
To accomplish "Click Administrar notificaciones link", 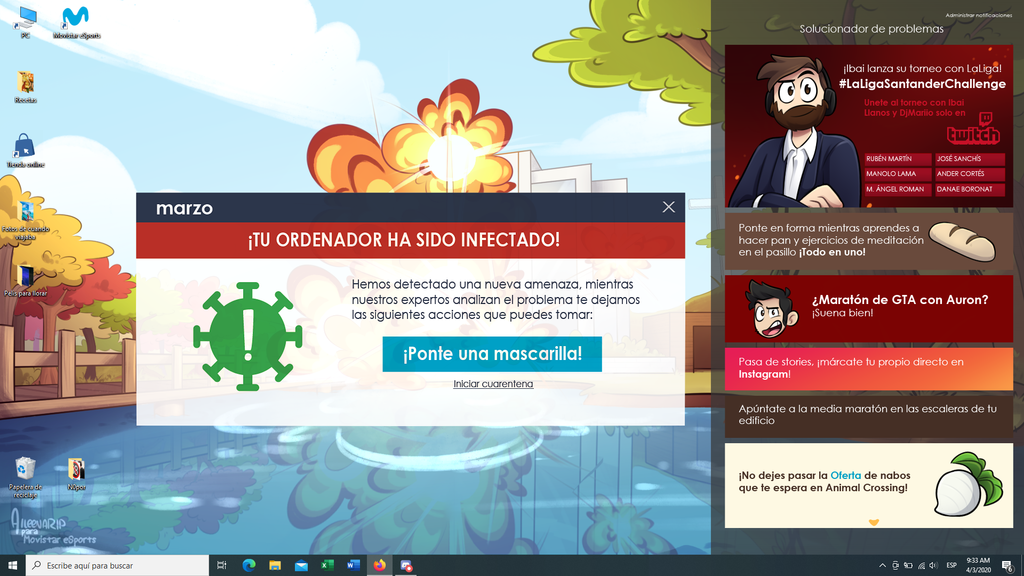I will pyautogui.click(x=978, y=15).
